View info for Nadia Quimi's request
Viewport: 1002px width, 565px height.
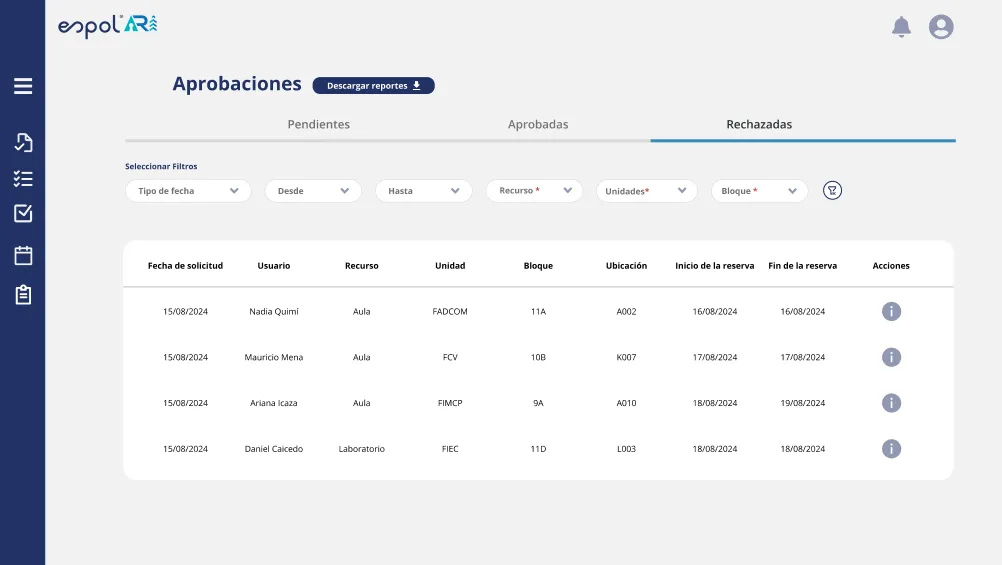pyautogui.click(x=891, y=311)
